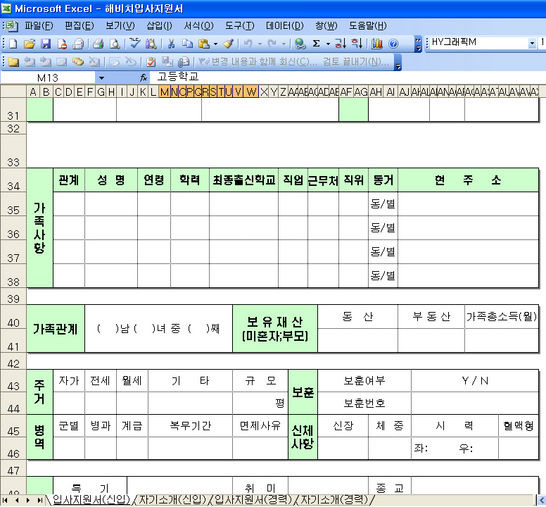
Task: Click the Y / N cell
Action: click(475, 381)
